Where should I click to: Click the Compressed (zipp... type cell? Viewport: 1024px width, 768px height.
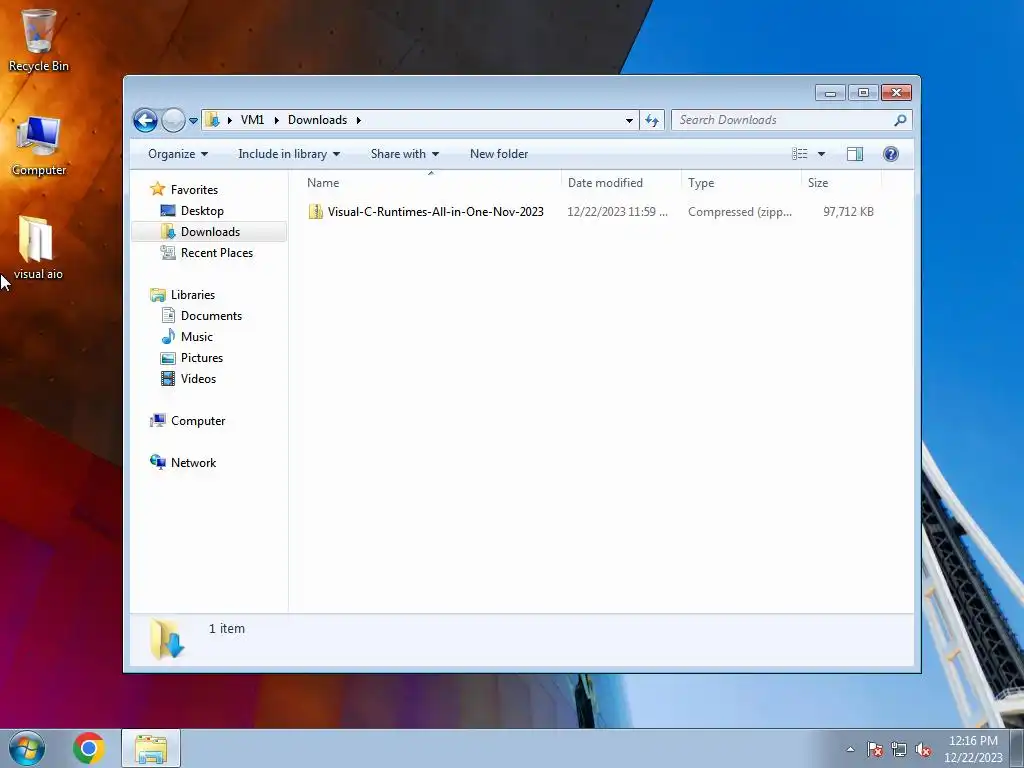pos(739,212)
